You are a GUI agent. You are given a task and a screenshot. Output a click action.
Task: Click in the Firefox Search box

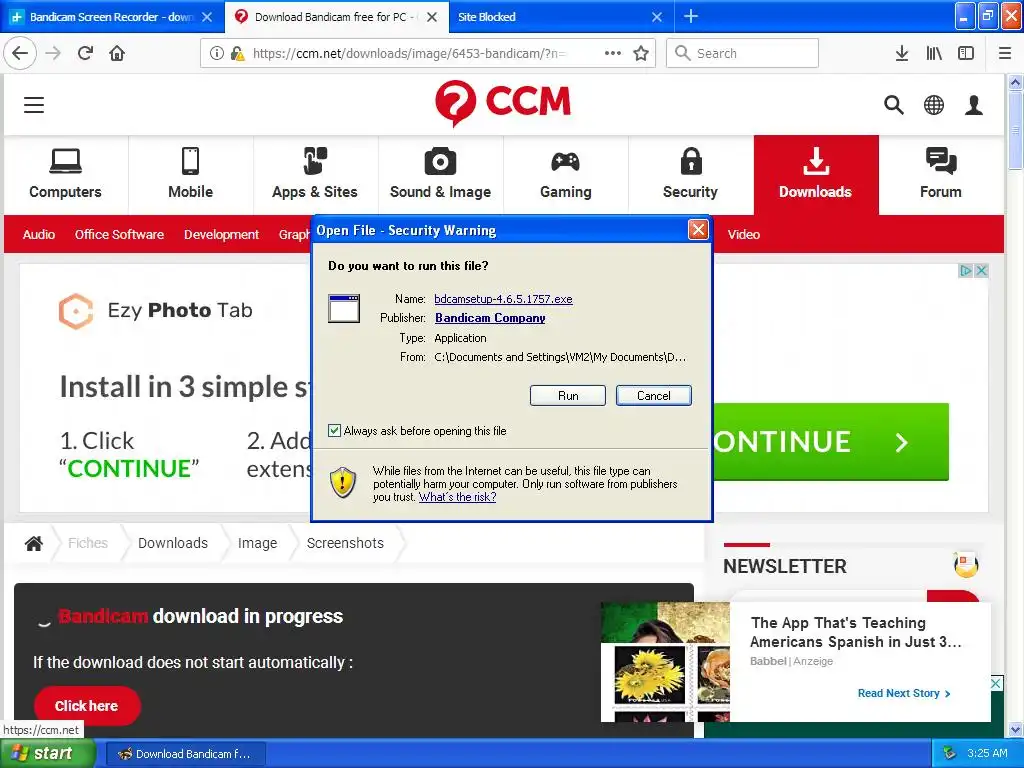(x=742, y=53)
